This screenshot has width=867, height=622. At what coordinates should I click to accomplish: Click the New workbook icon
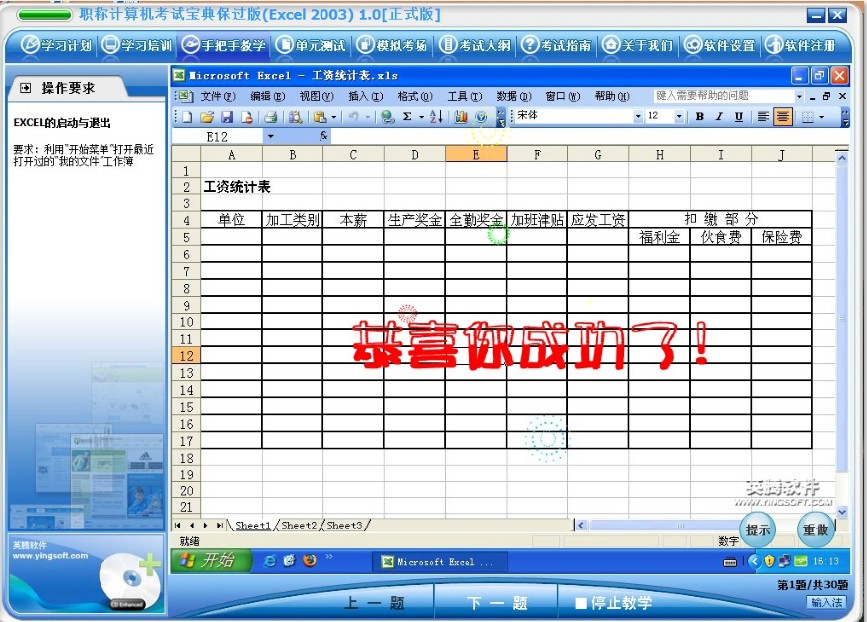(187, 117)
